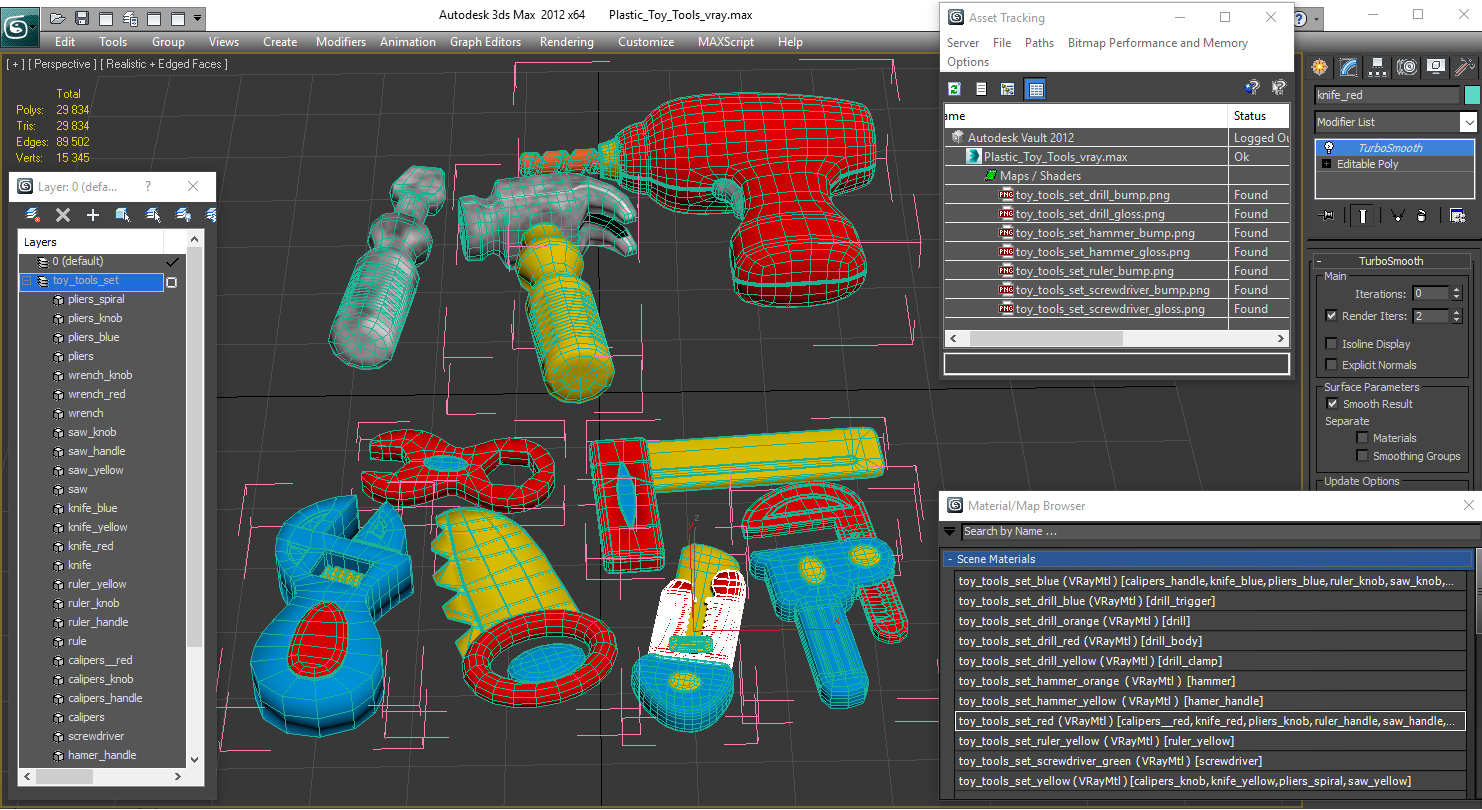Expand the Editable Poly plus sign
Viewport: 1482px width, 810px height.
pos(1327,164)
